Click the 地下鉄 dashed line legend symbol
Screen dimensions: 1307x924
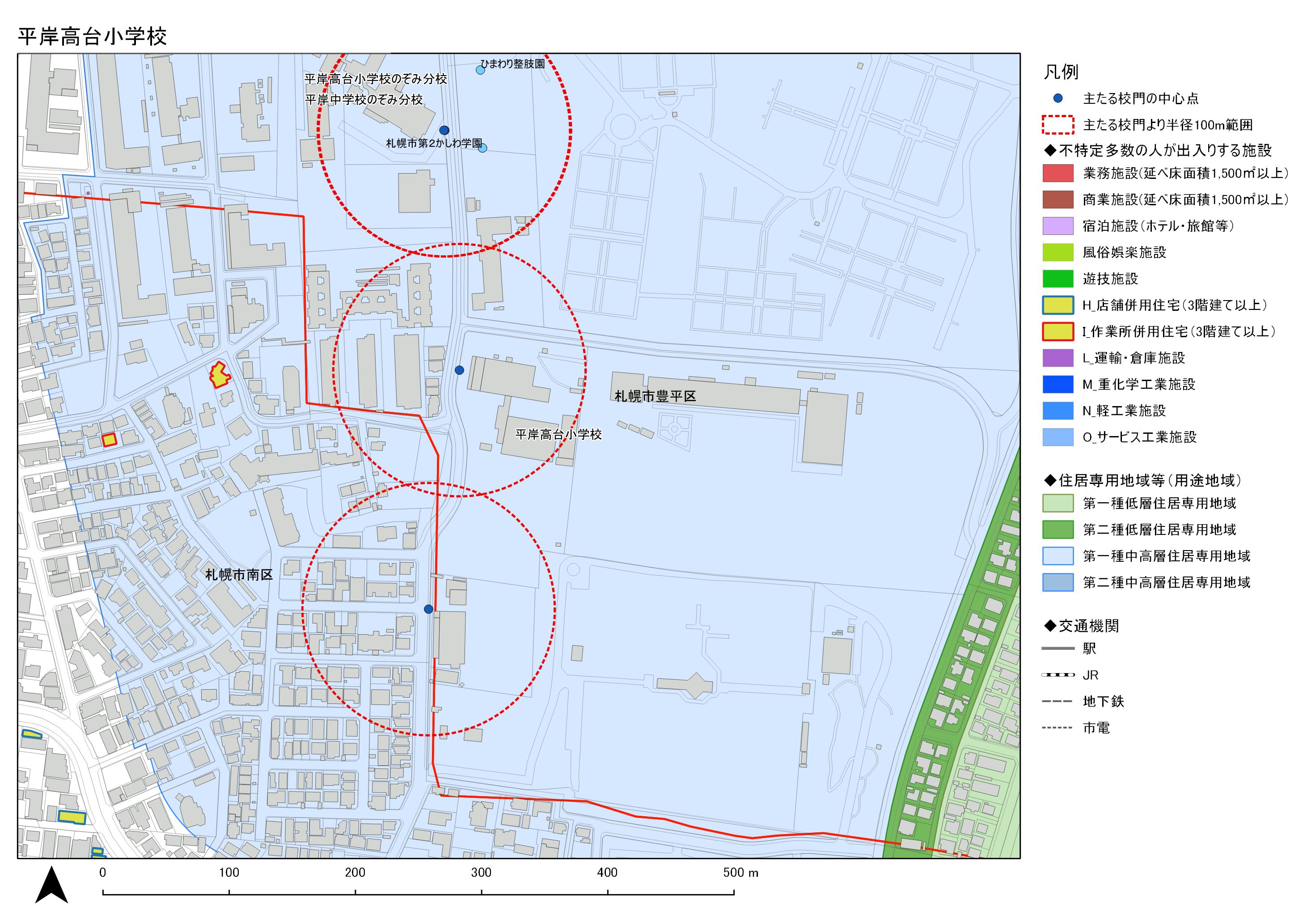(1057, 701)
